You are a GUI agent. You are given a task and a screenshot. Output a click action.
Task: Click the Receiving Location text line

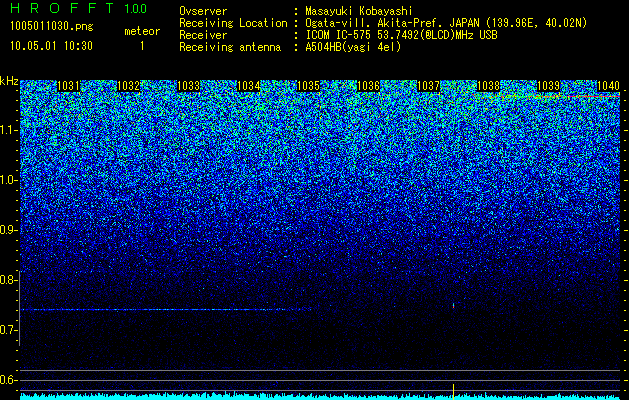(x=383, y=23)
